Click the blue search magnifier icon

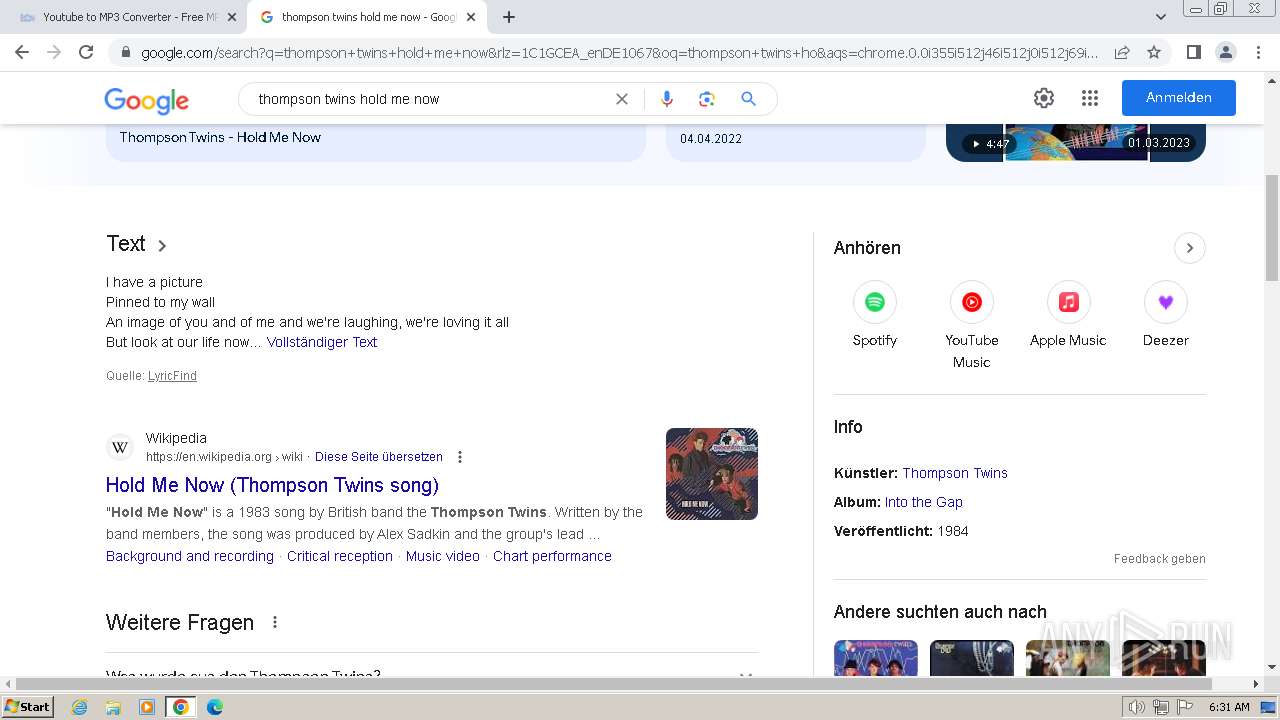click(748, 99)
